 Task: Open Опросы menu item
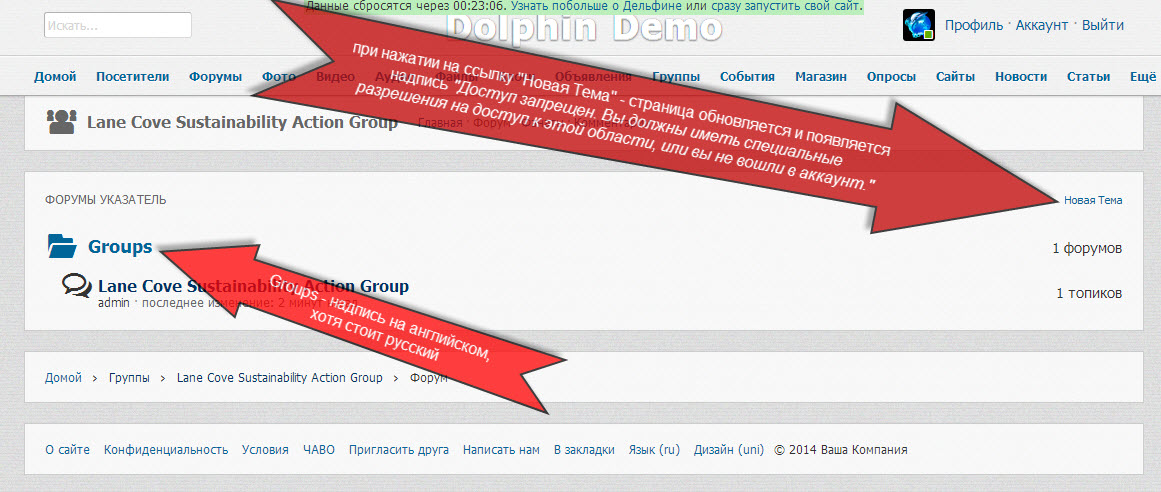(x=891, y=76)
